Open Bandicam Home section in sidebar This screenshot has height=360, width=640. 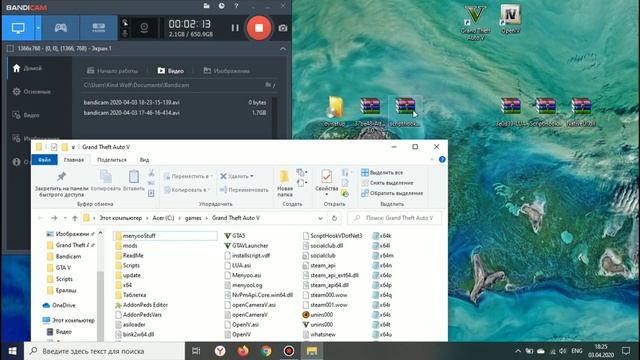[x=28, y=68]
